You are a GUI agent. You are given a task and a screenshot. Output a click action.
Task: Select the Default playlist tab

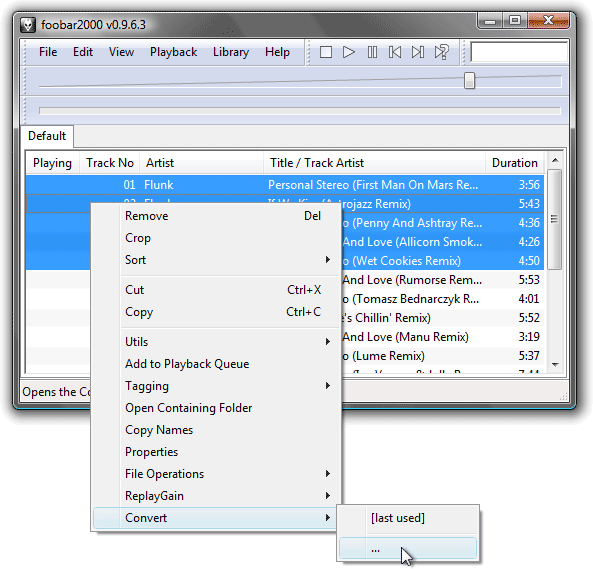[47, 136]
